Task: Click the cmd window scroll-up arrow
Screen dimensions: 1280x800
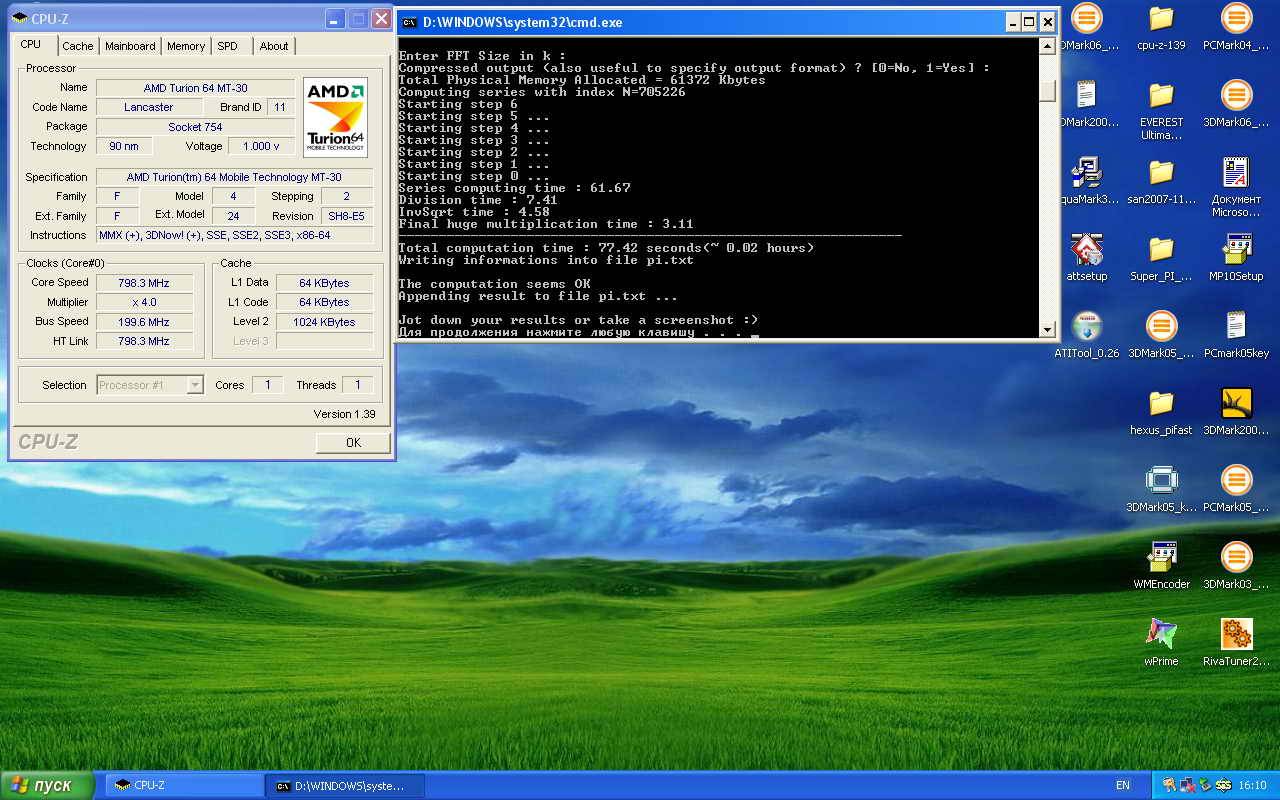Action: click(1047, 46)
